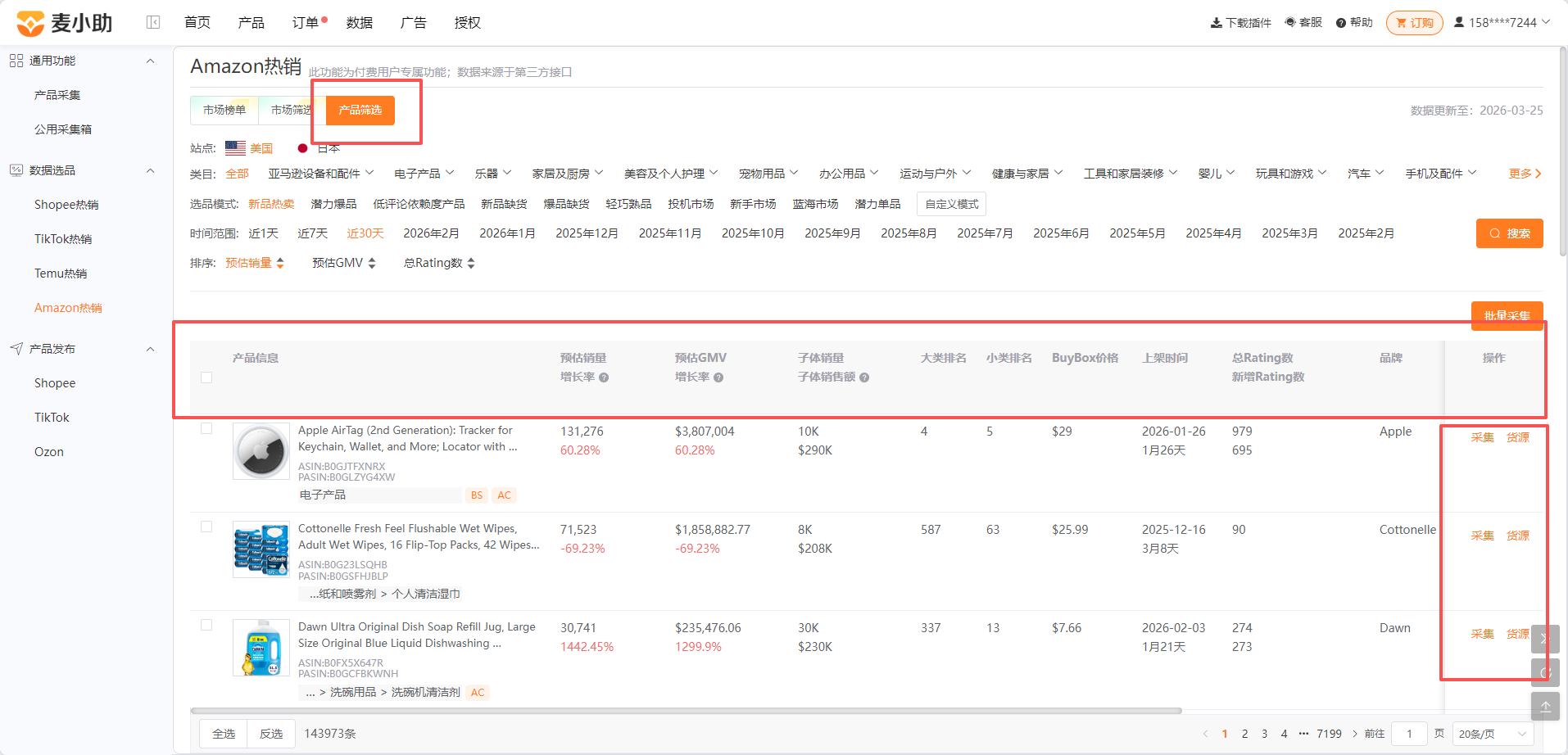Show 更多 categories
Screen dimensions: 1568x755
pos(1525,174)
